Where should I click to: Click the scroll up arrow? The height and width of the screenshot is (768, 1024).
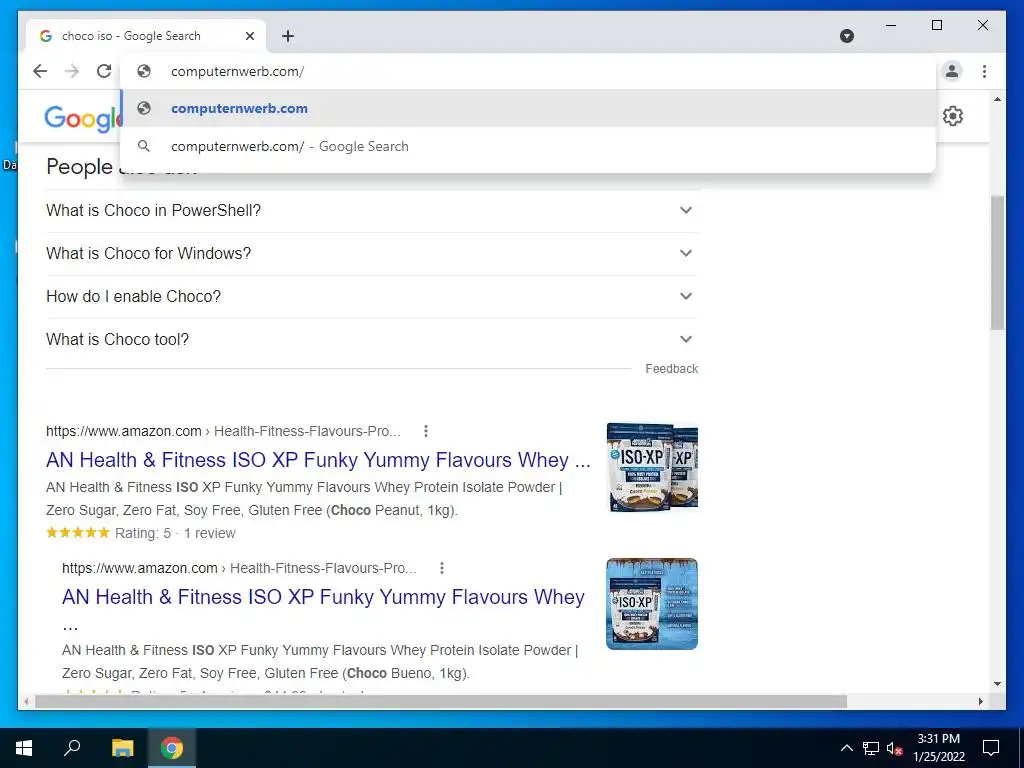(997, 100)
